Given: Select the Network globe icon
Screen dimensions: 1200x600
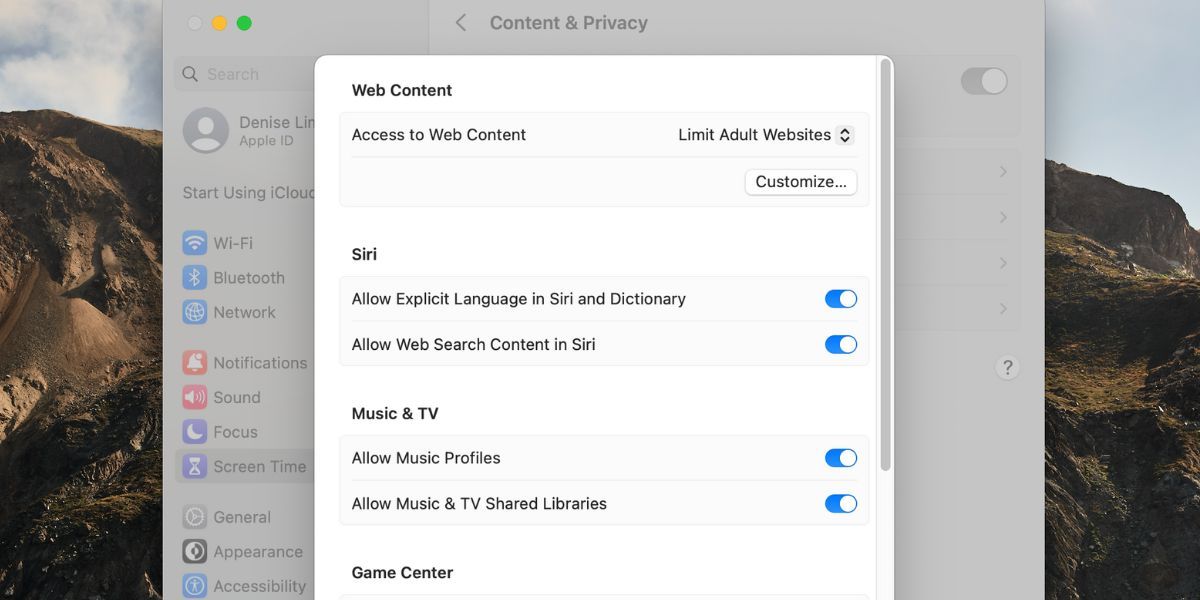Looking at the screenshot, I should (195, 312).
